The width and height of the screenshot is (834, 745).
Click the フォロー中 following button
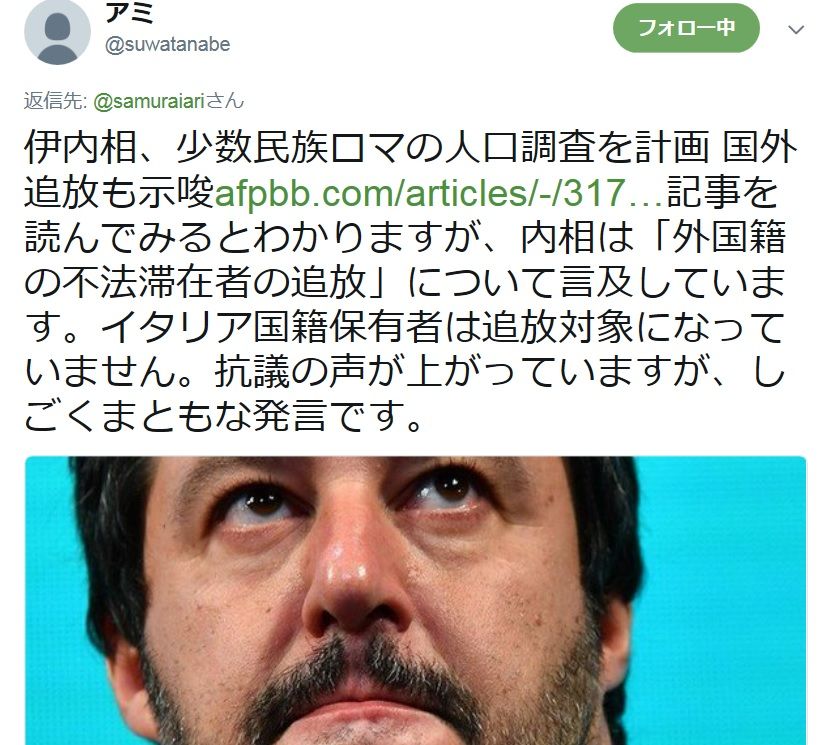tap(686, 28)
